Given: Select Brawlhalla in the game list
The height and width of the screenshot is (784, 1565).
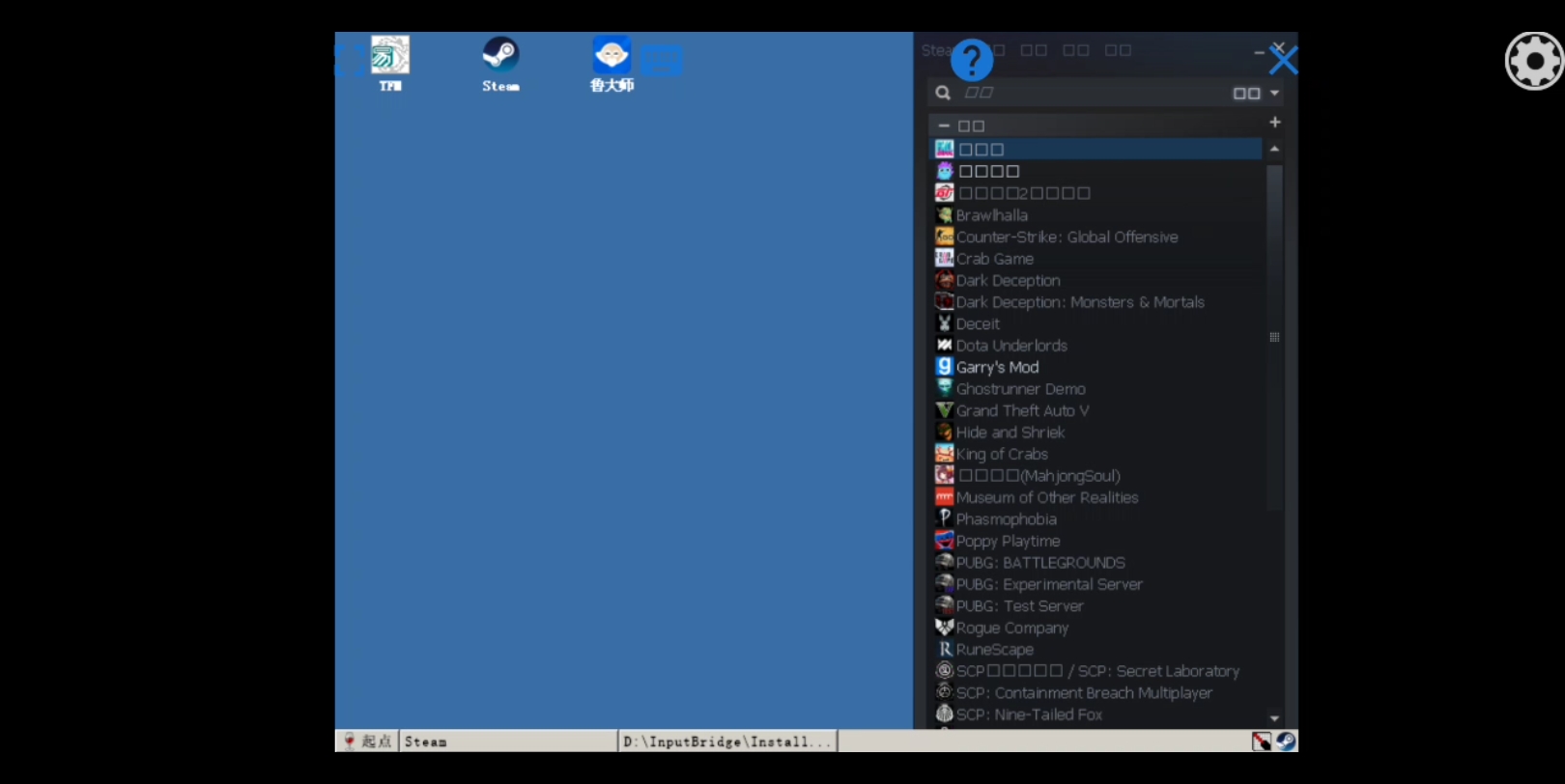Looking at the screenshot, I should [x=1095, y=215].
